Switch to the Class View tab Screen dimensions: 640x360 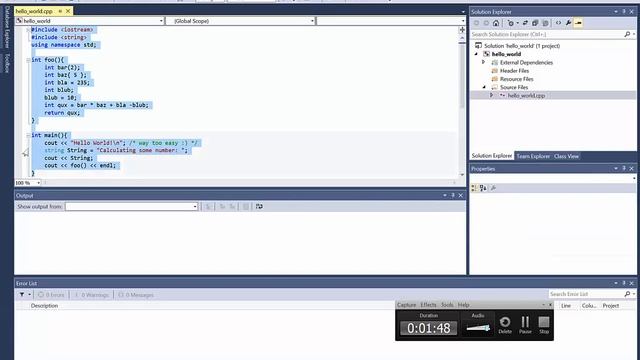pos(566,156)
